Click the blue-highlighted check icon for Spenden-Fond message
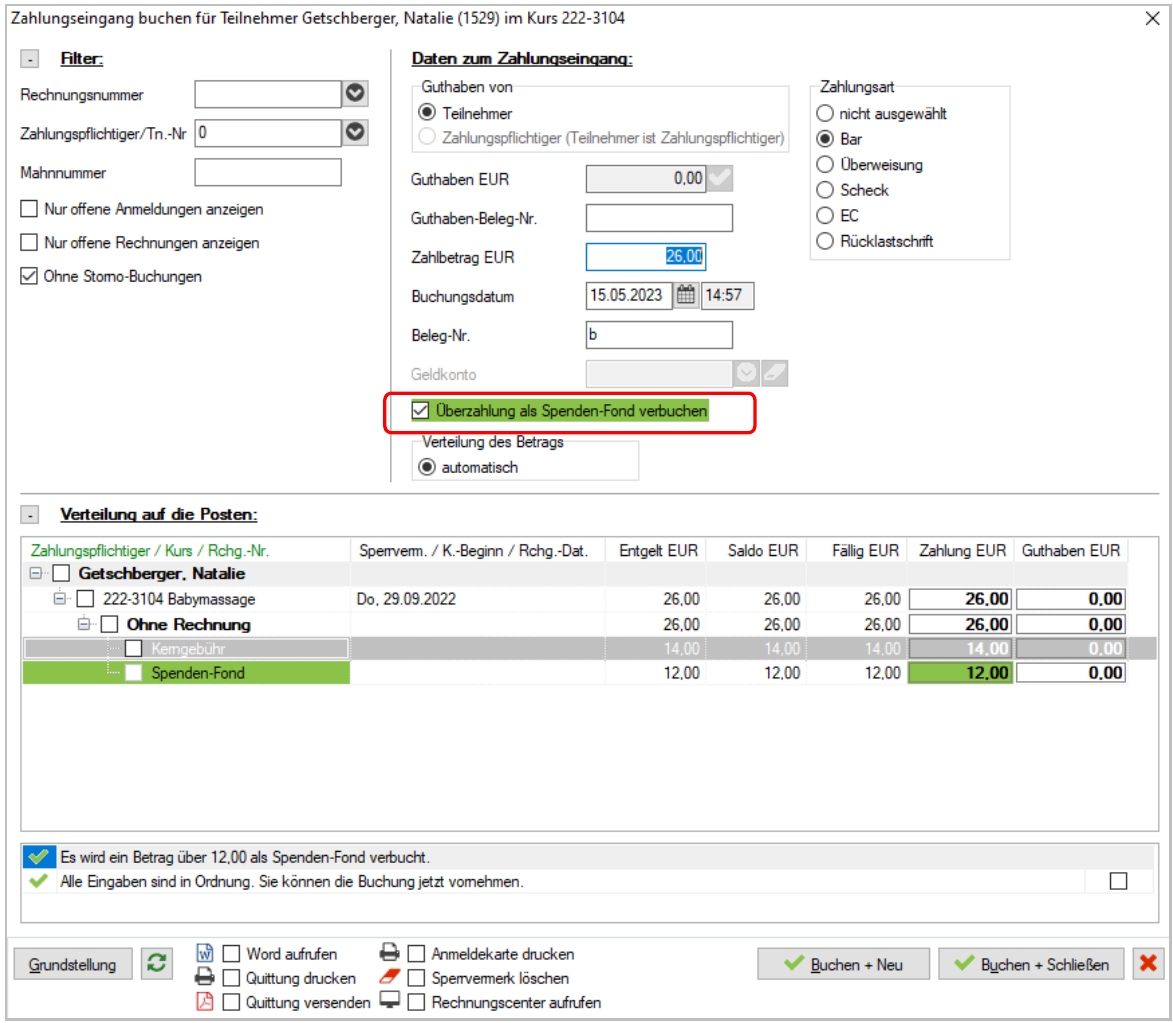This screenshot has height=1023, width=1173. (x=39, y=856)
